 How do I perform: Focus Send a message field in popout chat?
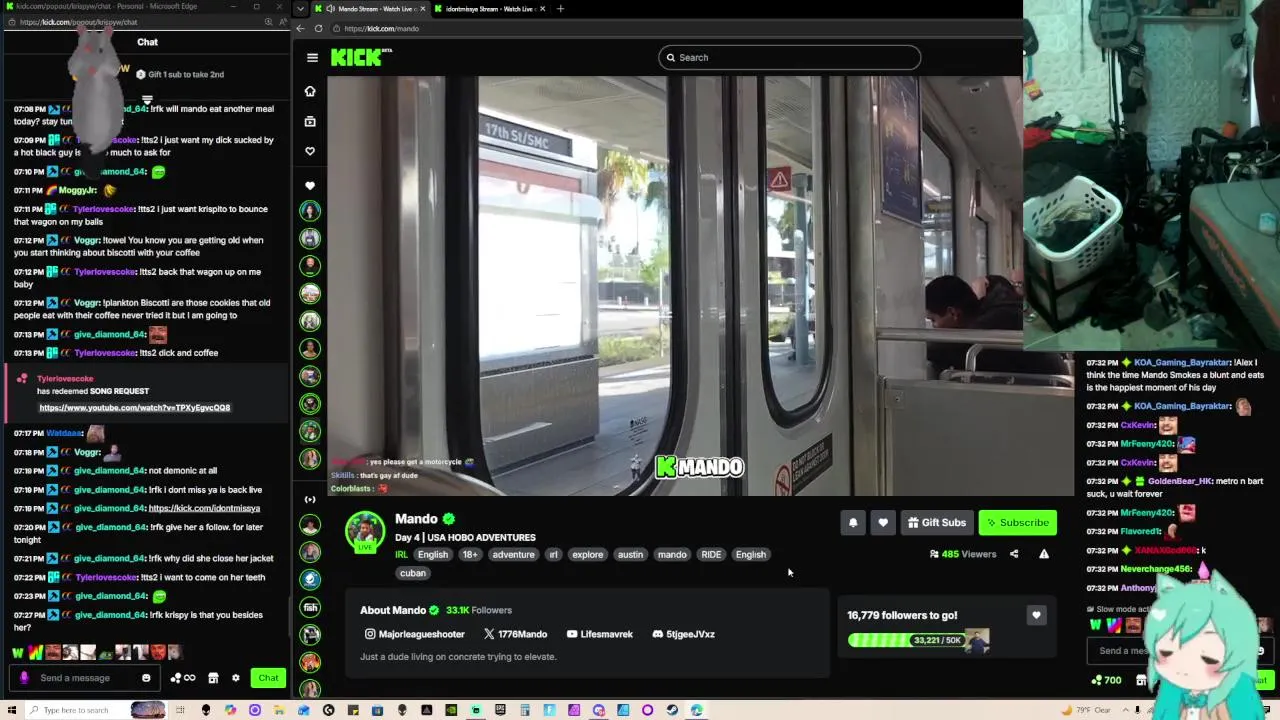pos(85,678)
